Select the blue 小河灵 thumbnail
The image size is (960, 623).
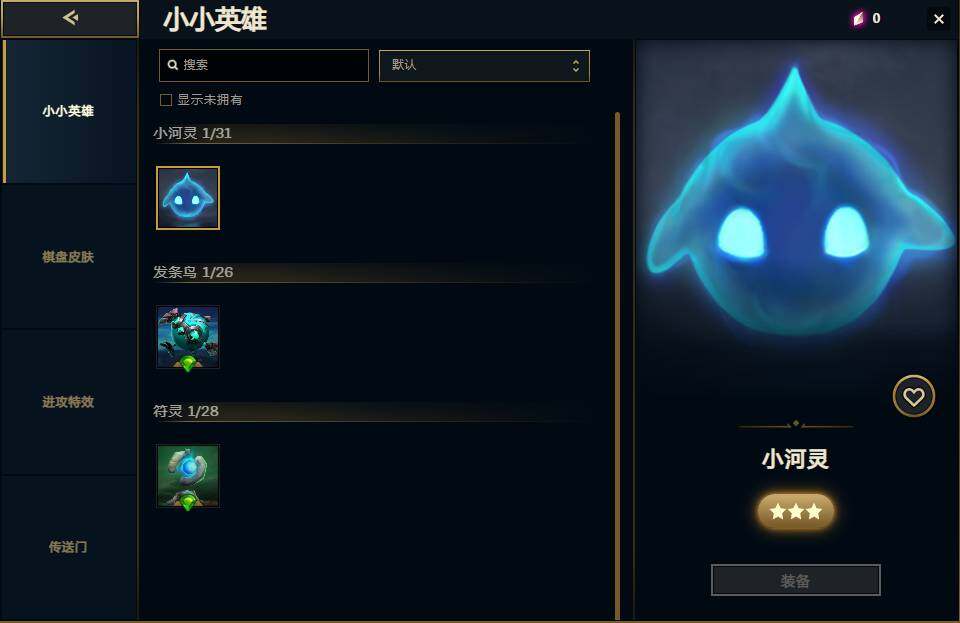[x=188, y=198]
